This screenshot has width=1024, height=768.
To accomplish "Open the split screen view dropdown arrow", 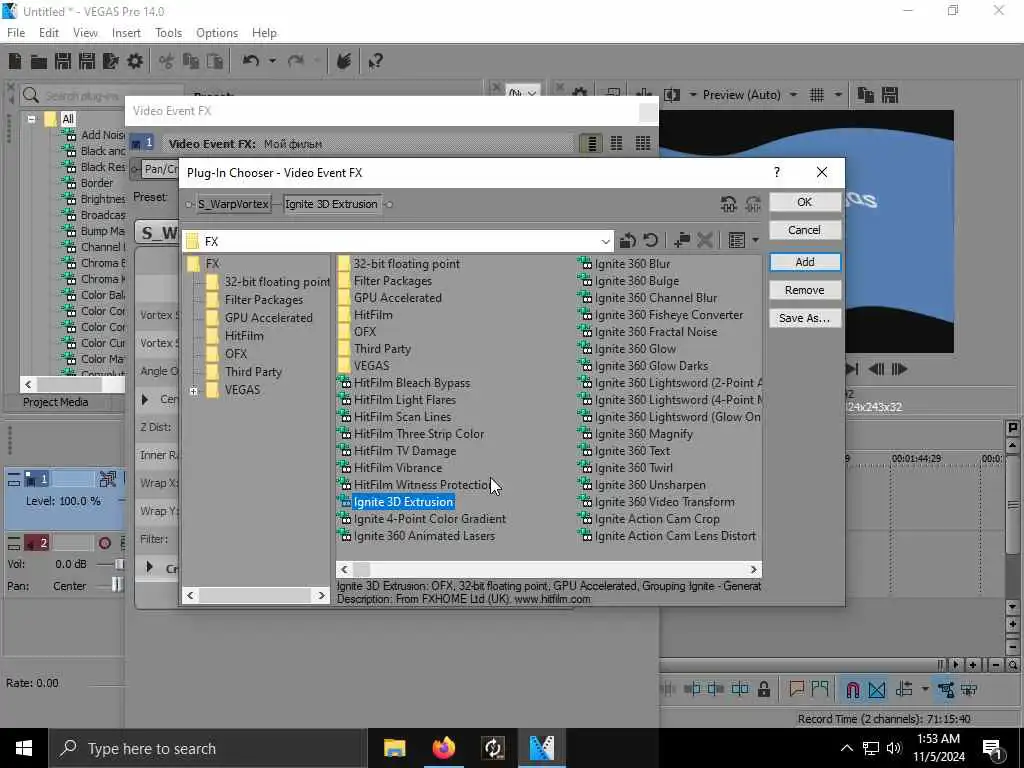I will point(692,95).
